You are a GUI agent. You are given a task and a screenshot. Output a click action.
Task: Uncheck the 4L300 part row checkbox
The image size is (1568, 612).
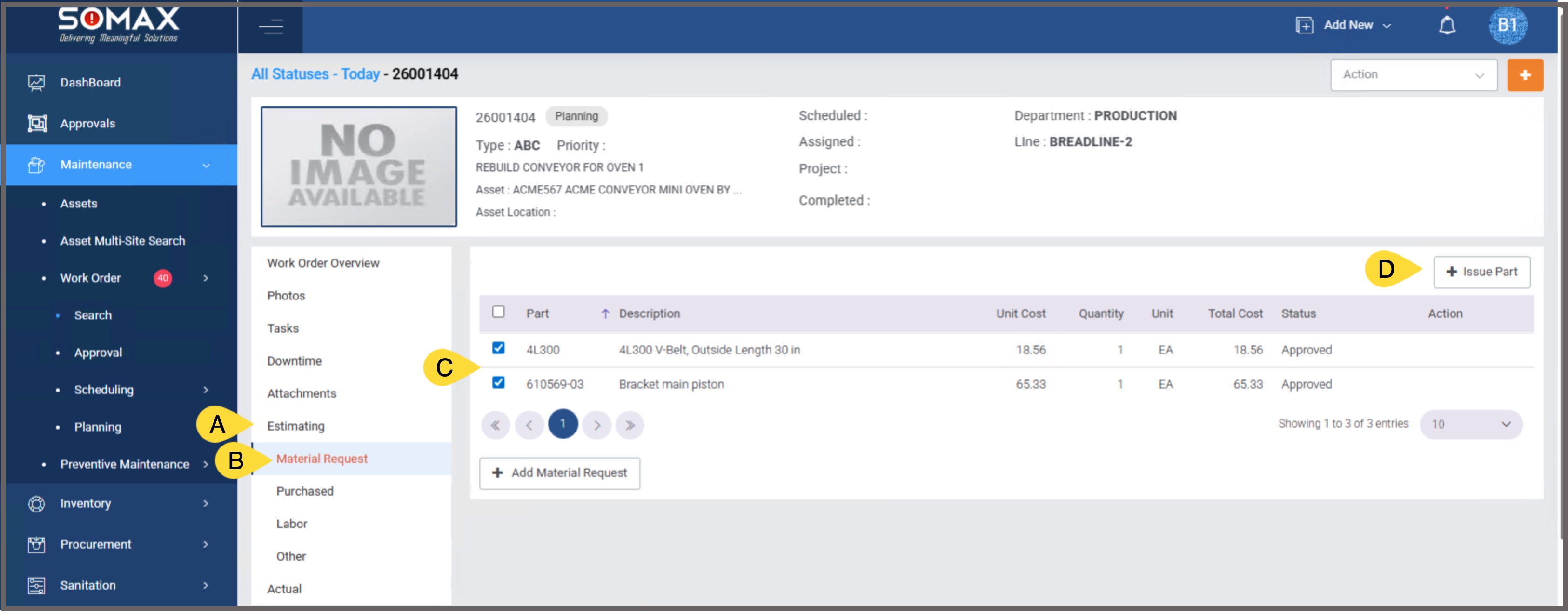click(x=498, y=349)
